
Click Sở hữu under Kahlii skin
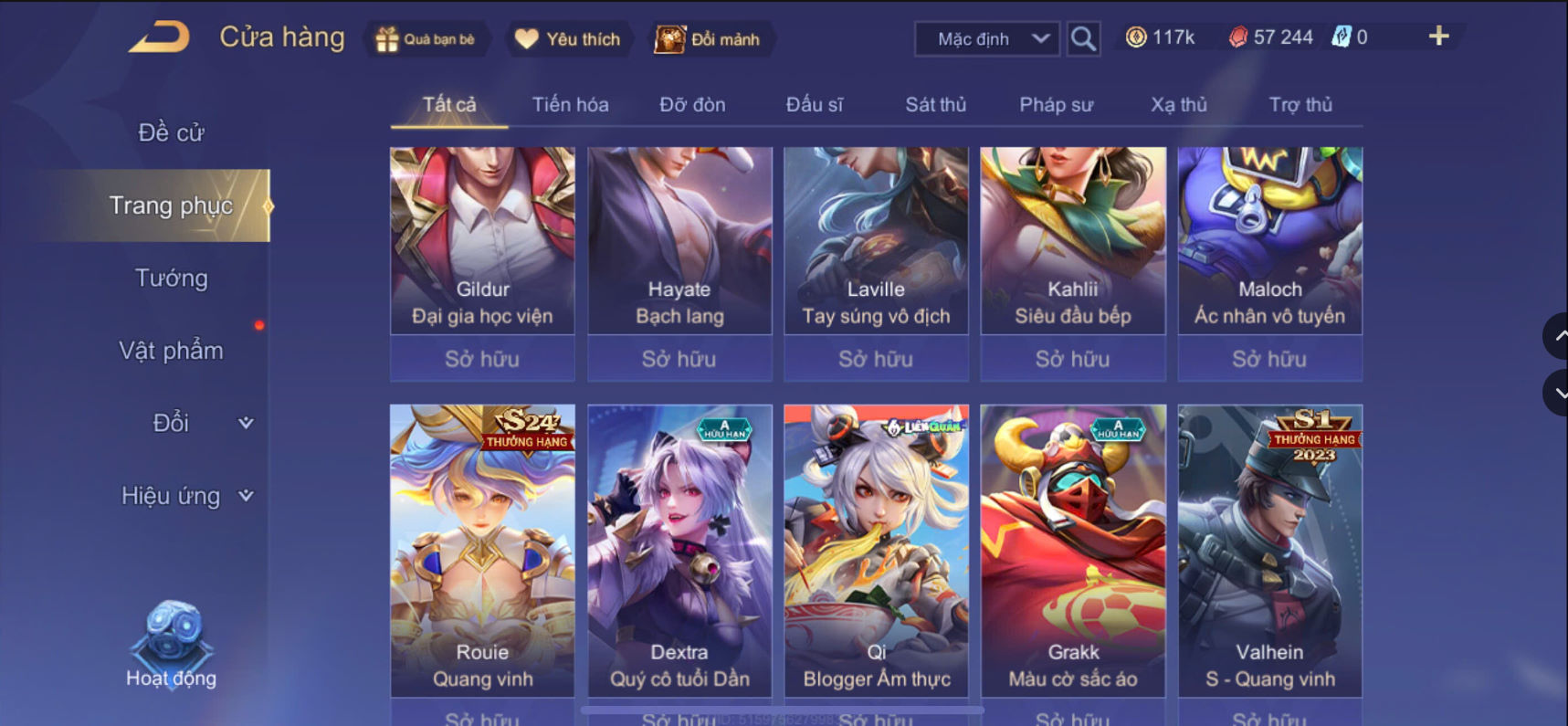click(x=1073, y=359)
